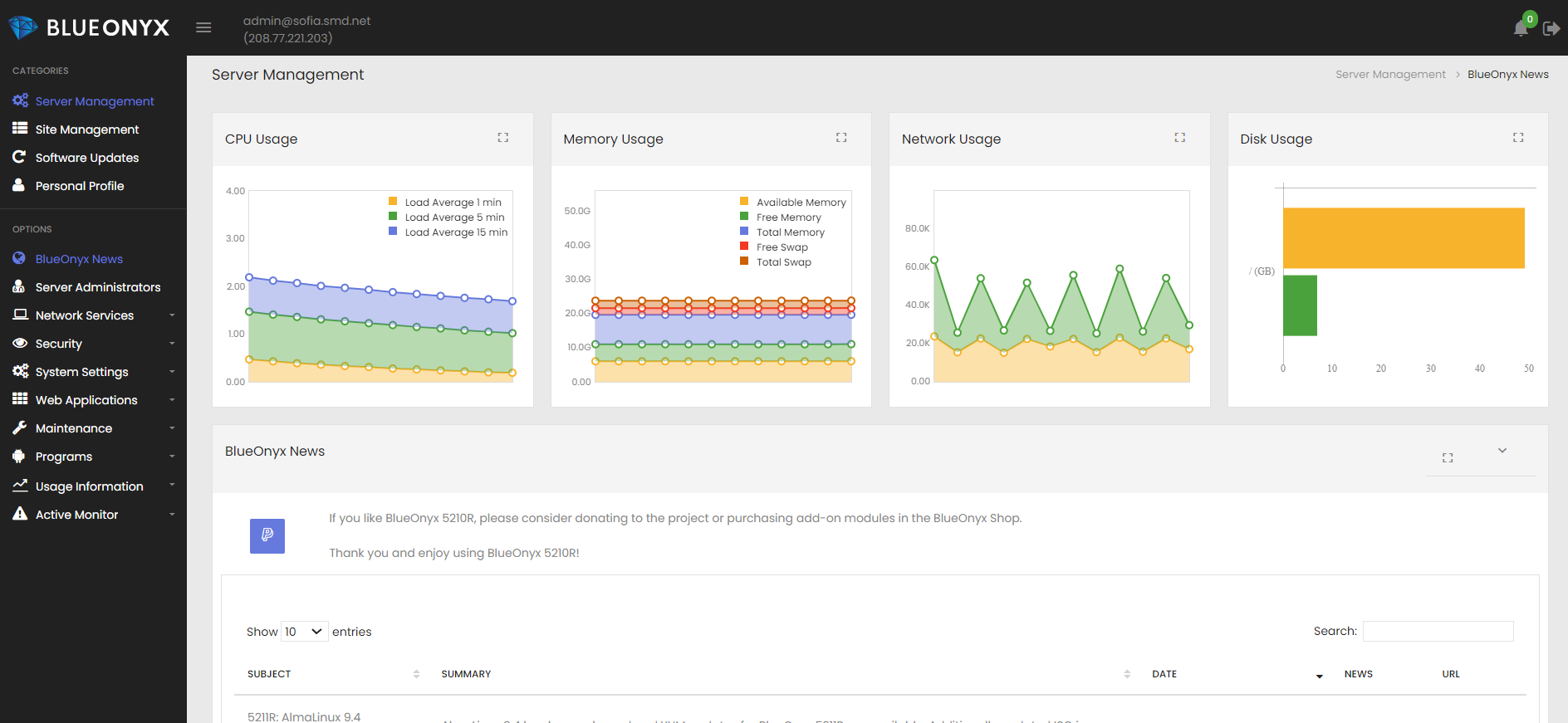Open Server Management category
Viewport: 1568px width, 723px height.
(95, 101)
